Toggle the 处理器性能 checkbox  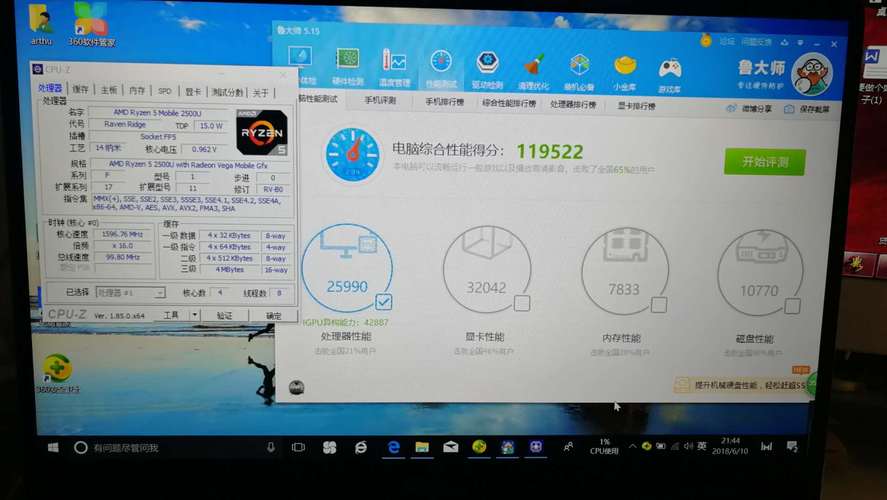[384, 301]
